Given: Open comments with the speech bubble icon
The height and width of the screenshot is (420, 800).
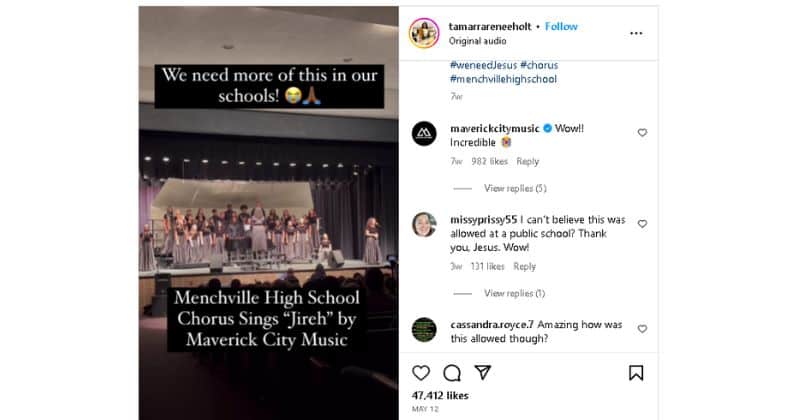Looking at the screenshot, I should coord(452,373).
